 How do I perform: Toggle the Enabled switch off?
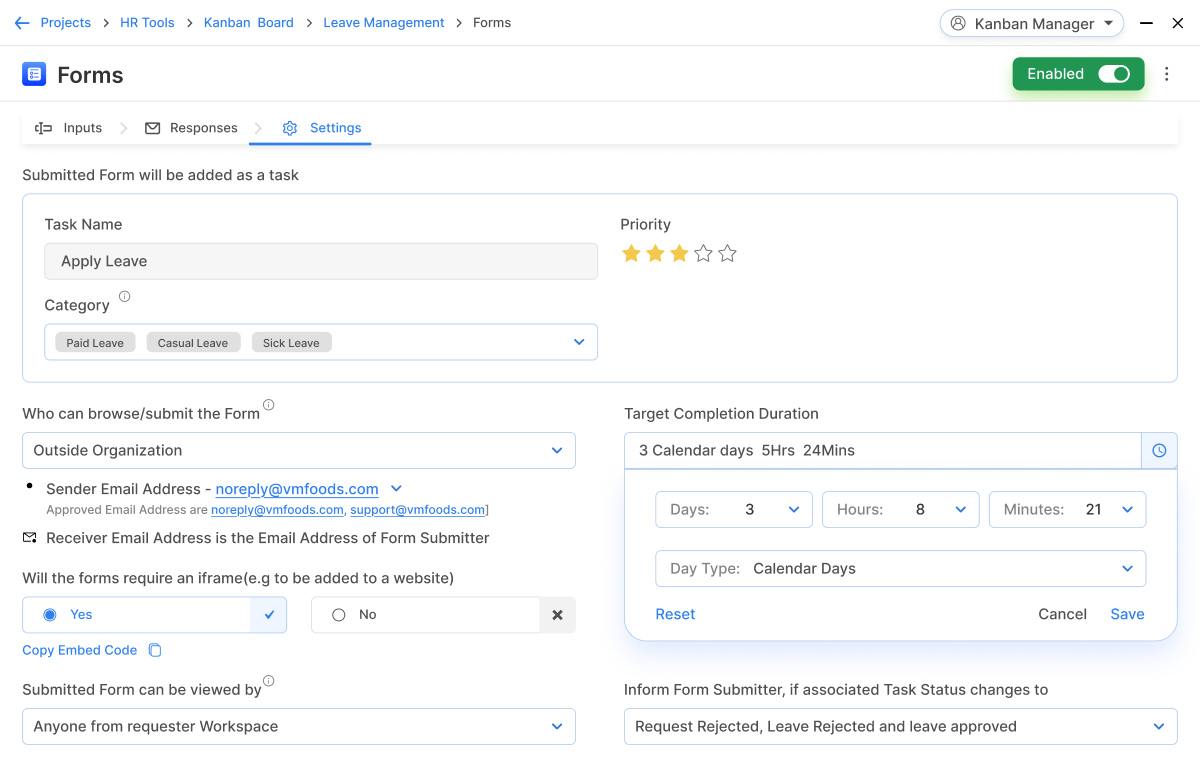[x=1113, y=74]
